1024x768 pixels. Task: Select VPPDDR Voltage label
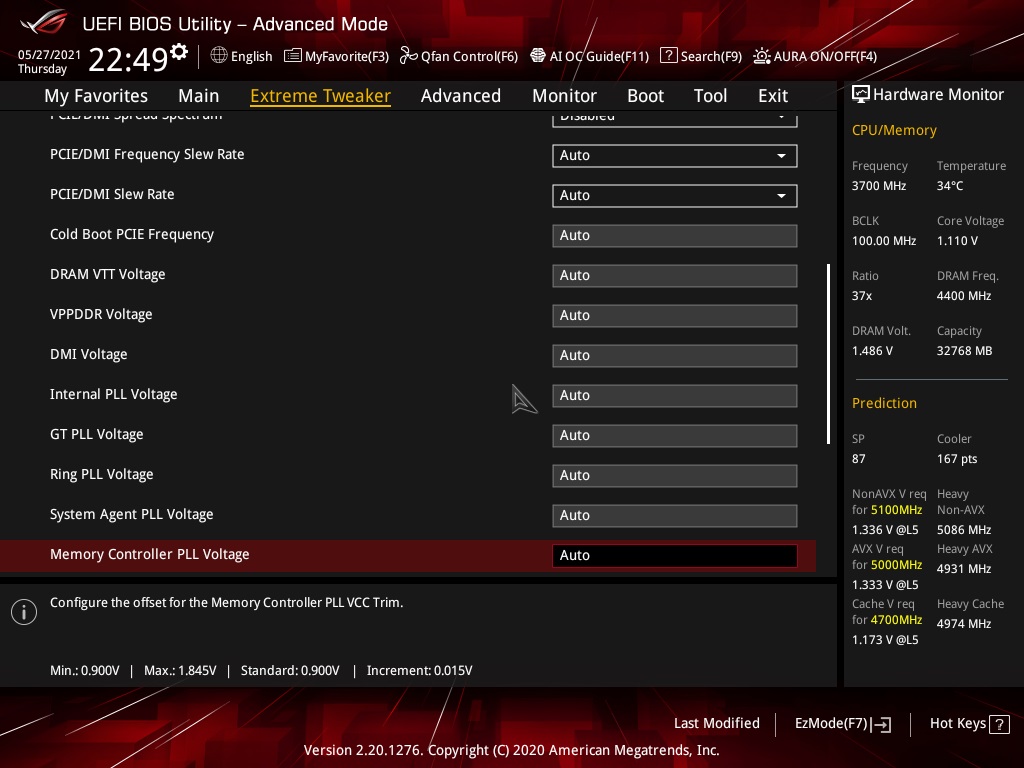[101, 314]
